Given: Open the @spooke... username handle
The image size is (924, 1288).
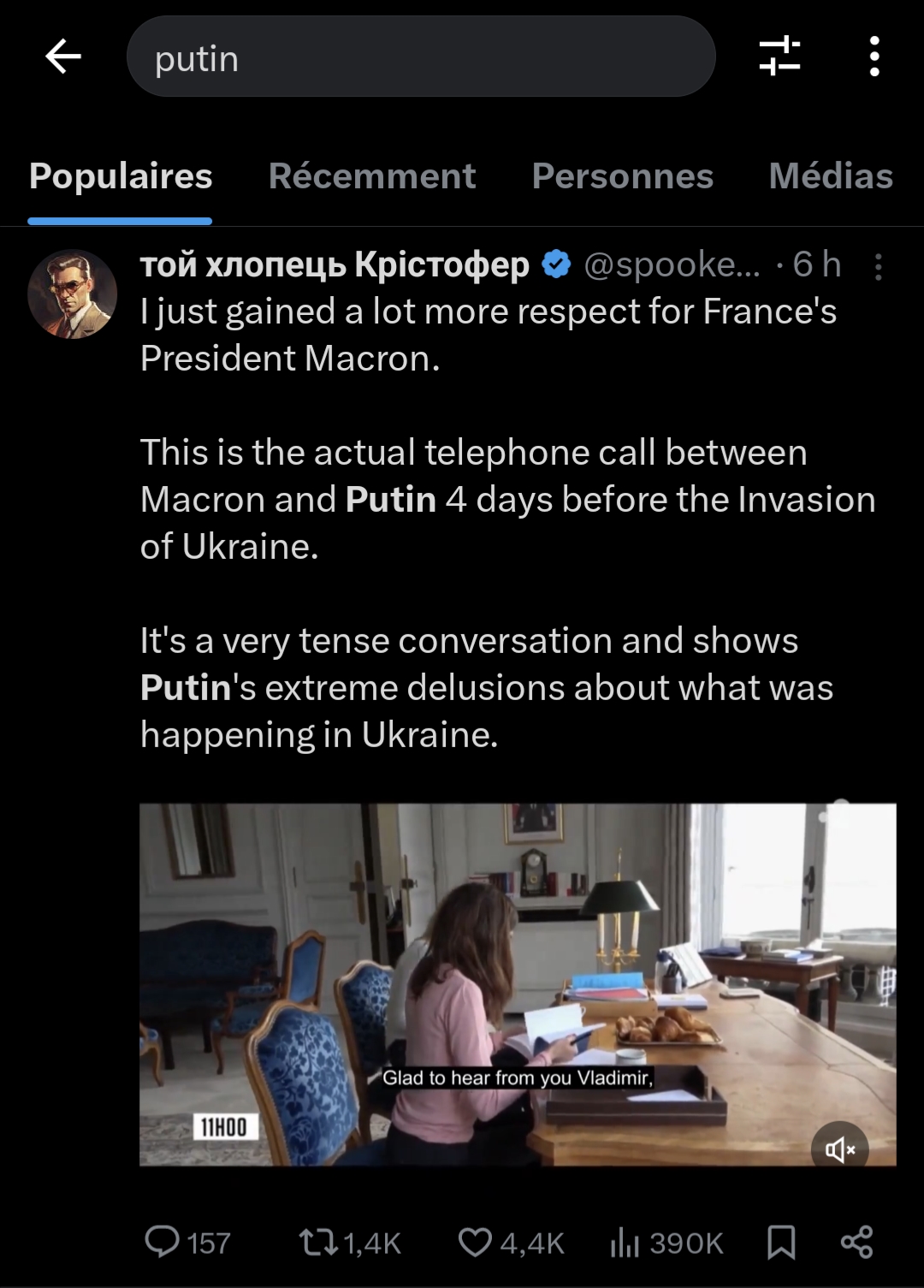Looking at the screenshot, I should (672, 265).
